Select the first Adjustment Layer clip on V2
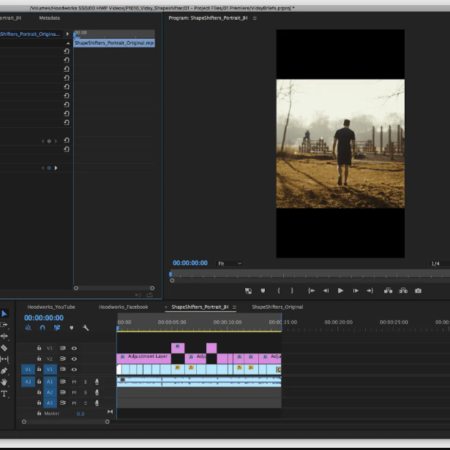The image size is (450, 450). pyautogui.click(x=144, y=359)
